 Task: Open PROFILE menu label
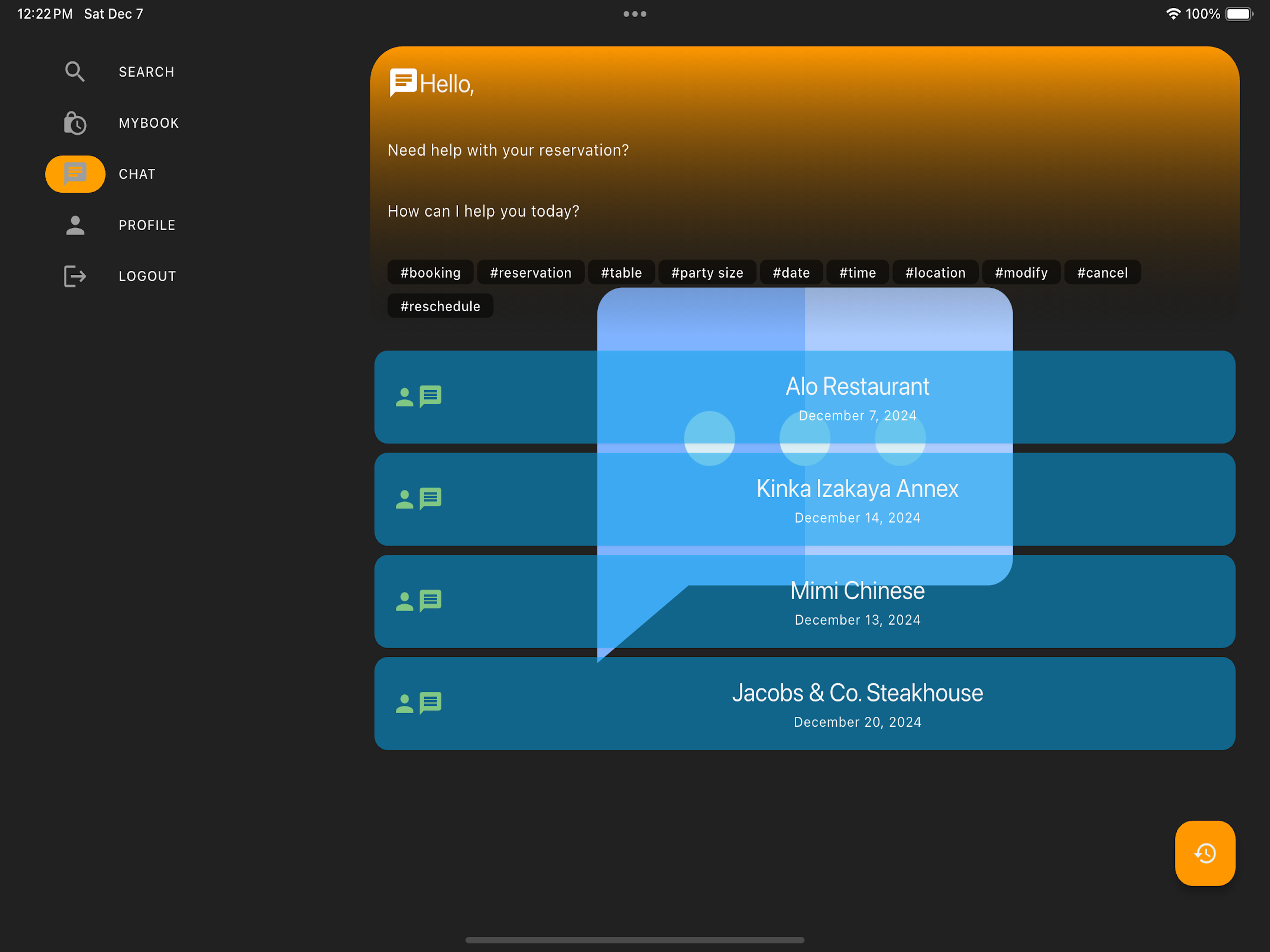[x=147, y=225]
